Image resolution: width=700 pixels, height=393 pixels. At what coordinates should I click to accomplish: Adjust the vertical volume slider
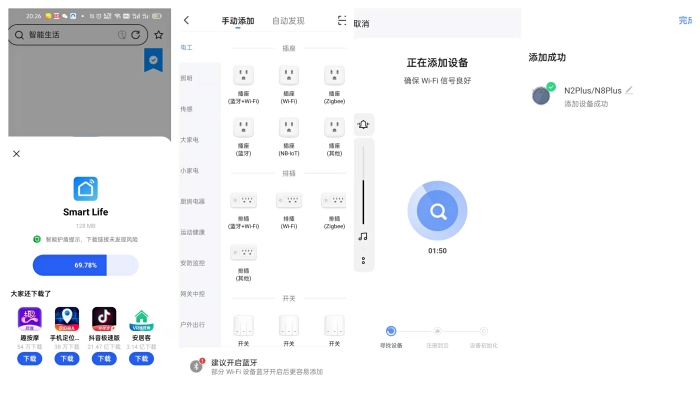click(x=363, y=185)
